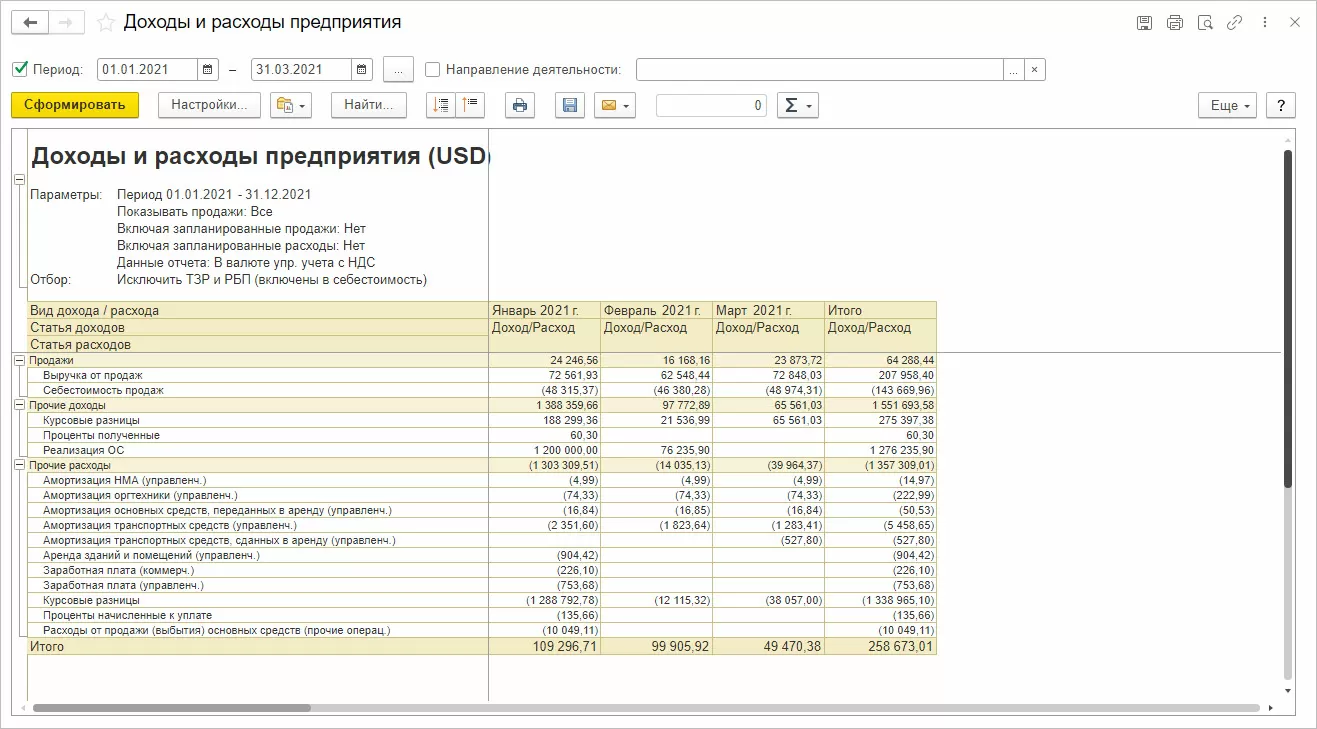Copy link to report with chain icon
This screenshot has width=1317, height=729.
click(1235, 23)
